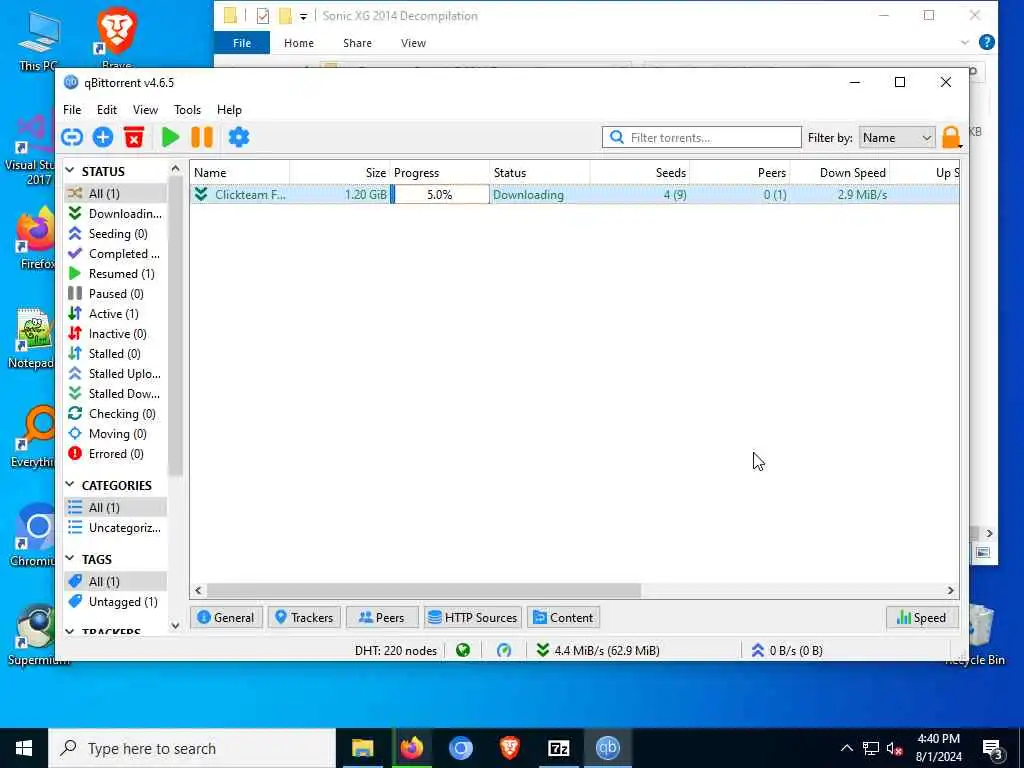
Task: Select Active (1) filter
Action: click(116, 313)
